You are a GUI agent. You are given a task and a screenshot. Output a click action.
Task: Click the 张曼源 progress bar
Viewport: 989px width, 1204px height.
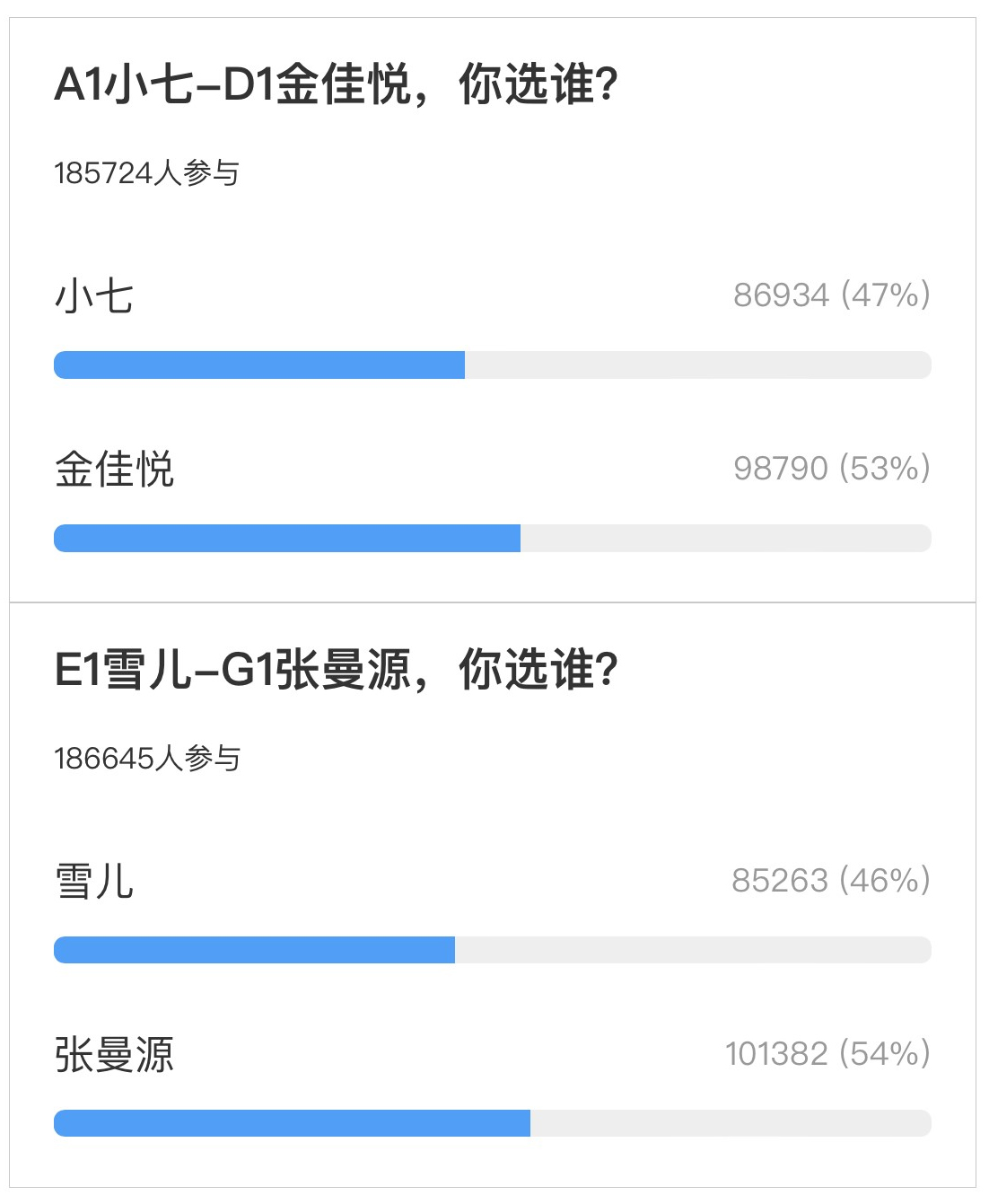coord(493,1123)
